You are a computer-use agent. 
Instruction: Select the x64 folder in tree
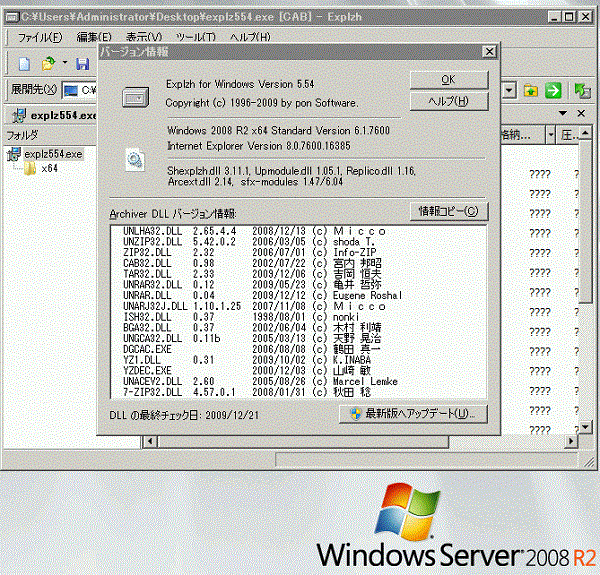coord(49,168)
